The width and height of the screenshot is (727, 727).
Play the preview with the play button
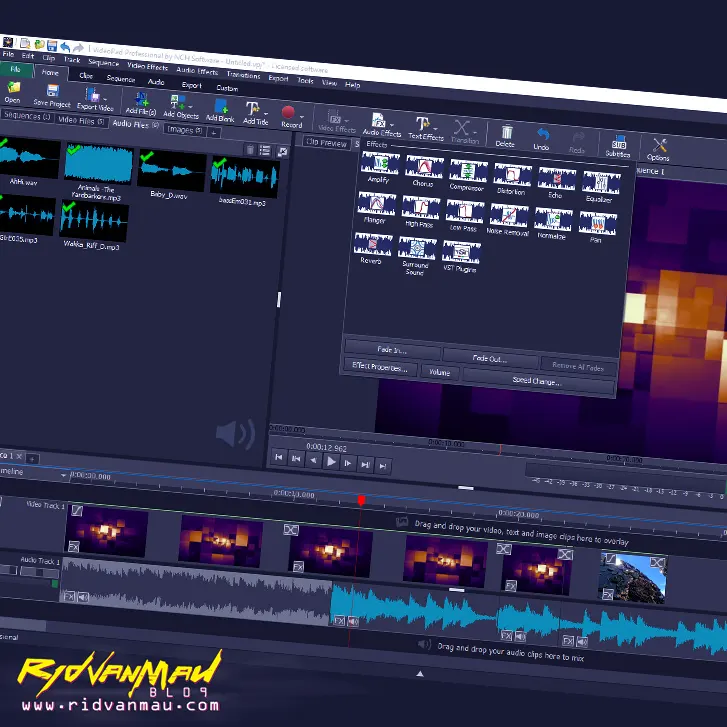pyautogui.click(x=331, y=462)
